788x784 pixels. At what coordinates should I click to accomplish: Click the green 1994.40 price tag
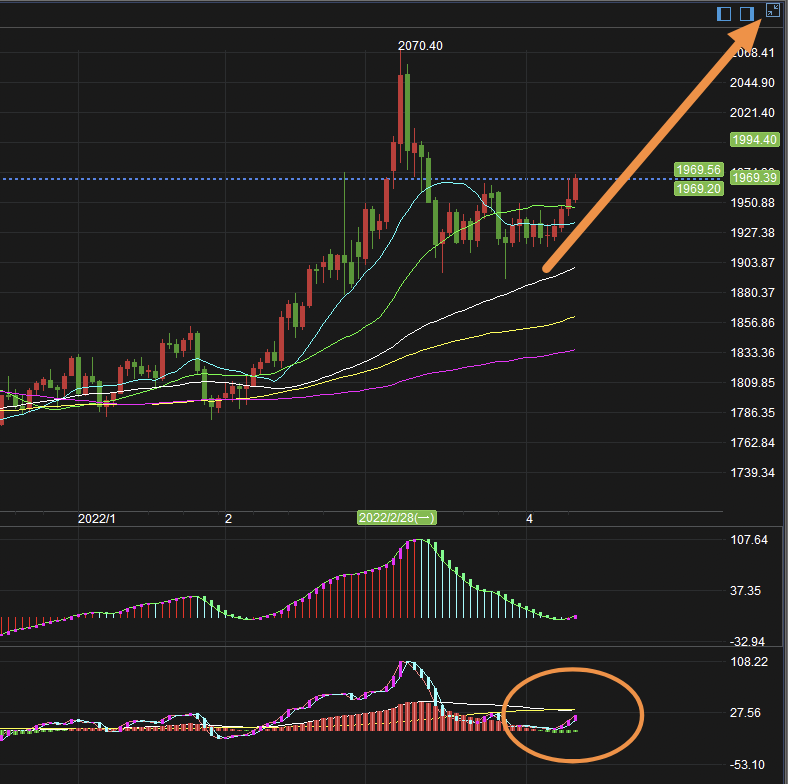[754, 140]
